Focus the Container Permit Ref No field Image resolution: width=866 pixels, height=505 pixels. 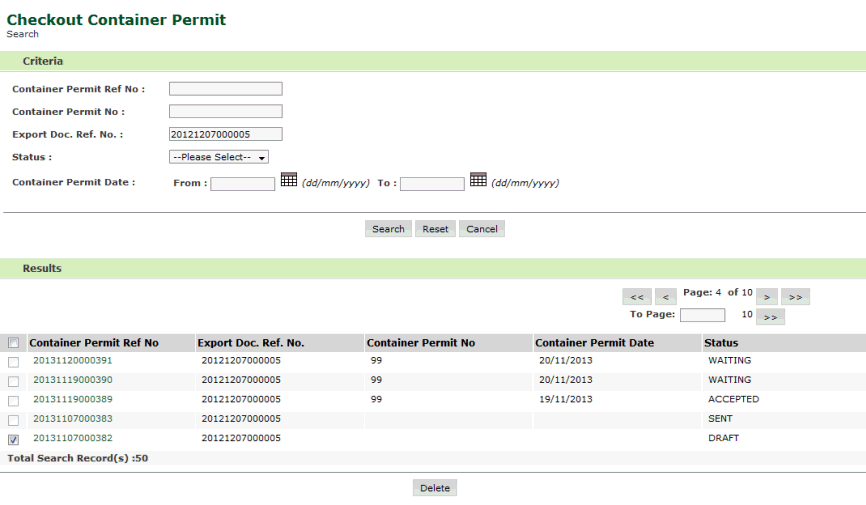click(x=225, y=89)
